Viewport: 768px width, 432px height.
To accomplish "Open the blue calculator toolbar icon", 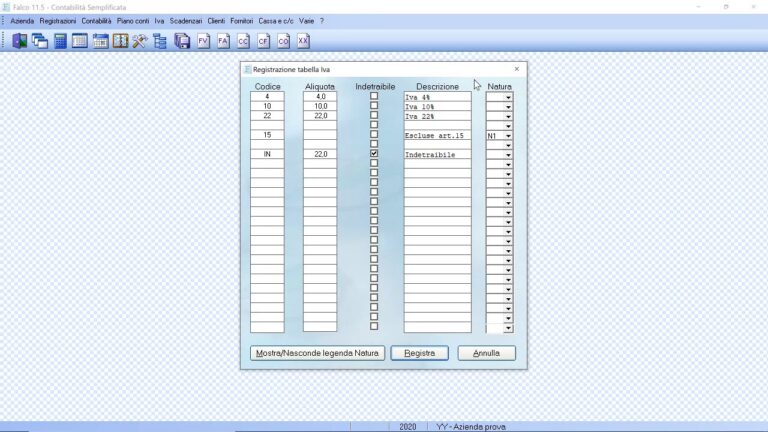I will (x=60, y=41).
